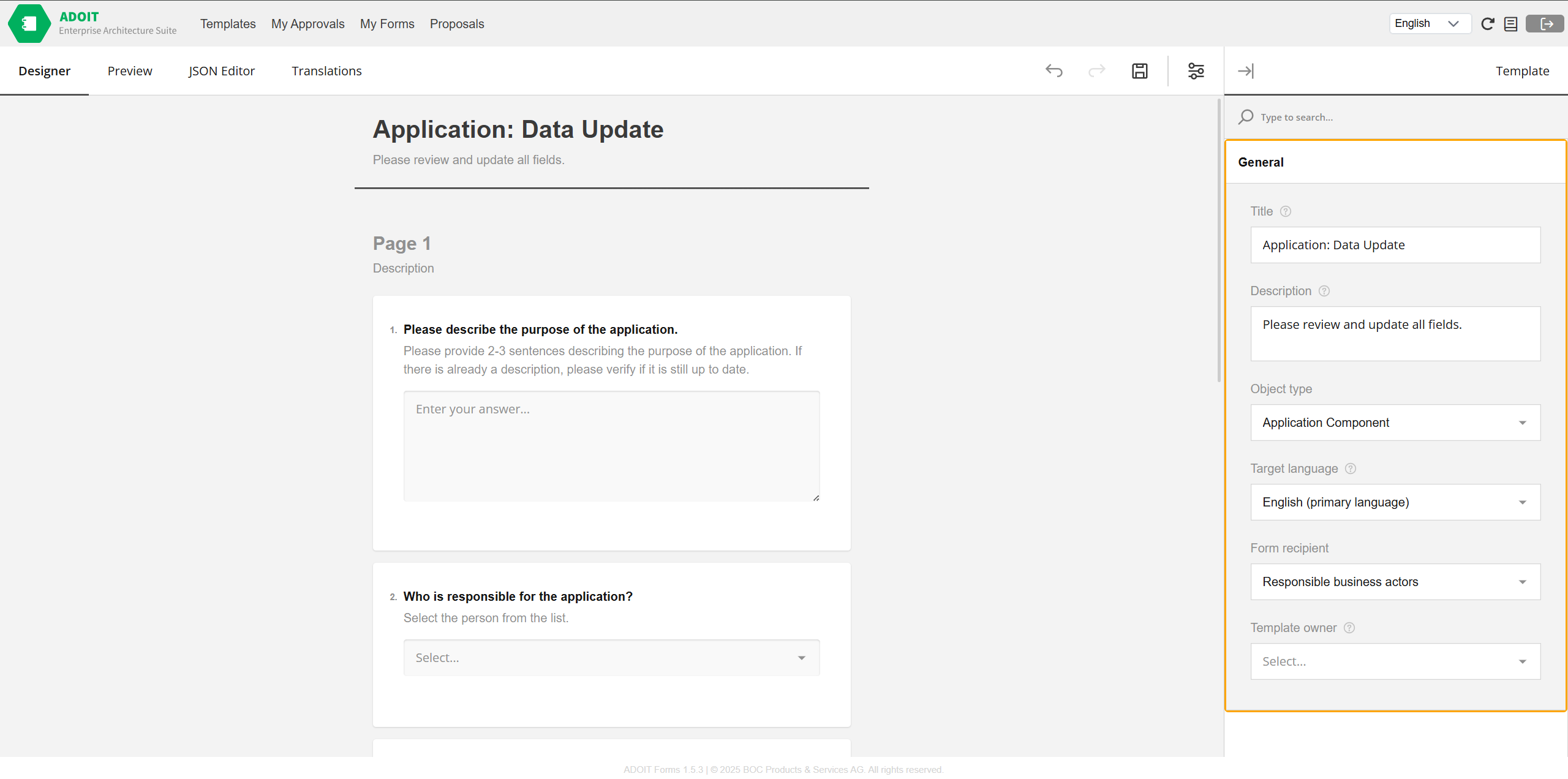Change the English language selector
Screen dimensions: 1568x779
1429,24
